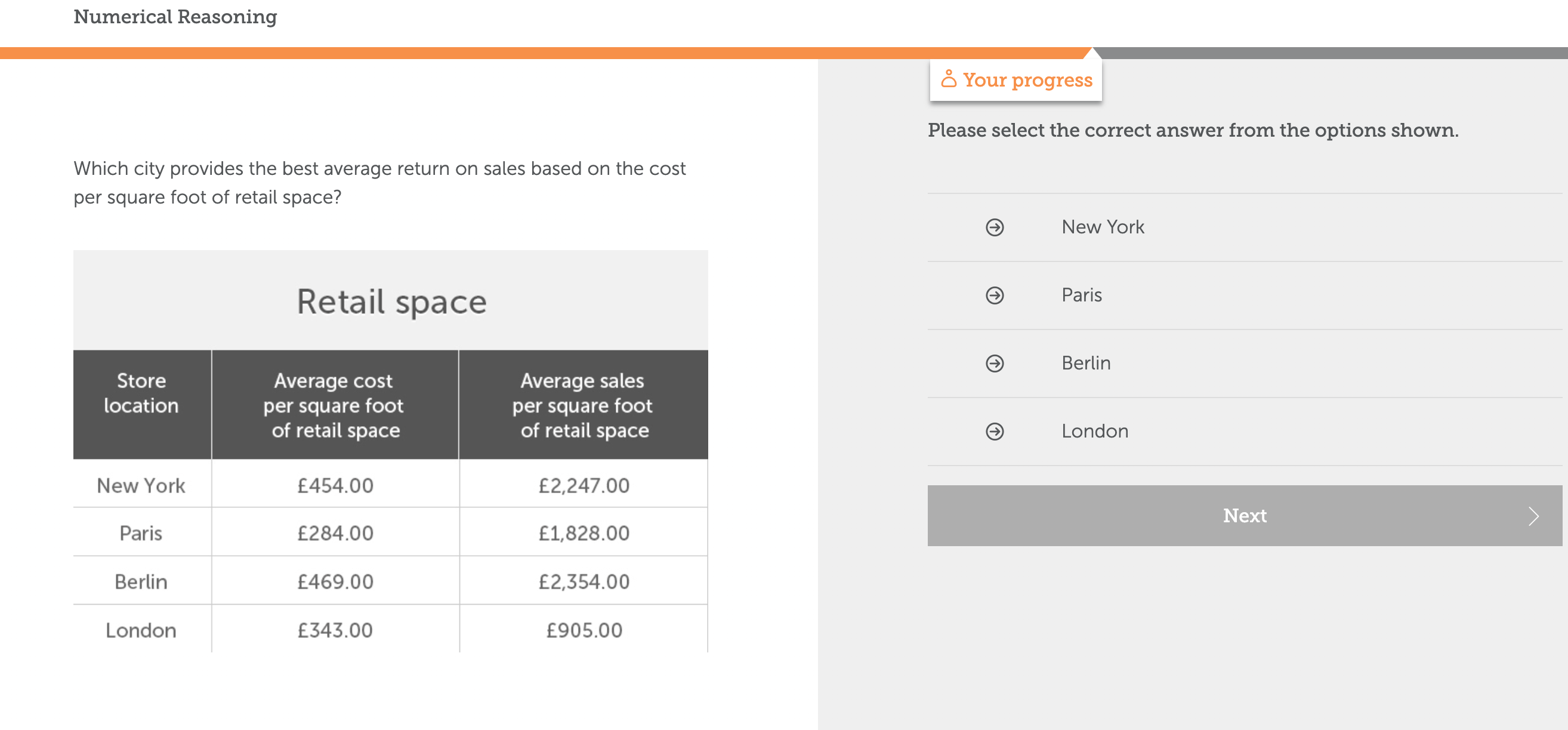Open the Your progress indicator
The width and height of the screenshot is (1568, 730).
1016,79
